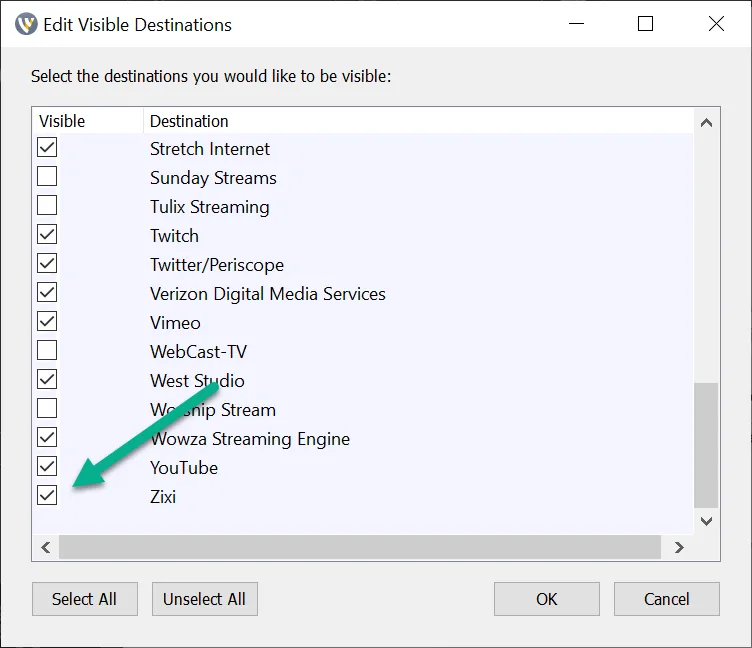
Task: Enable the WebCast-TV checkbox
Action: 47,351
